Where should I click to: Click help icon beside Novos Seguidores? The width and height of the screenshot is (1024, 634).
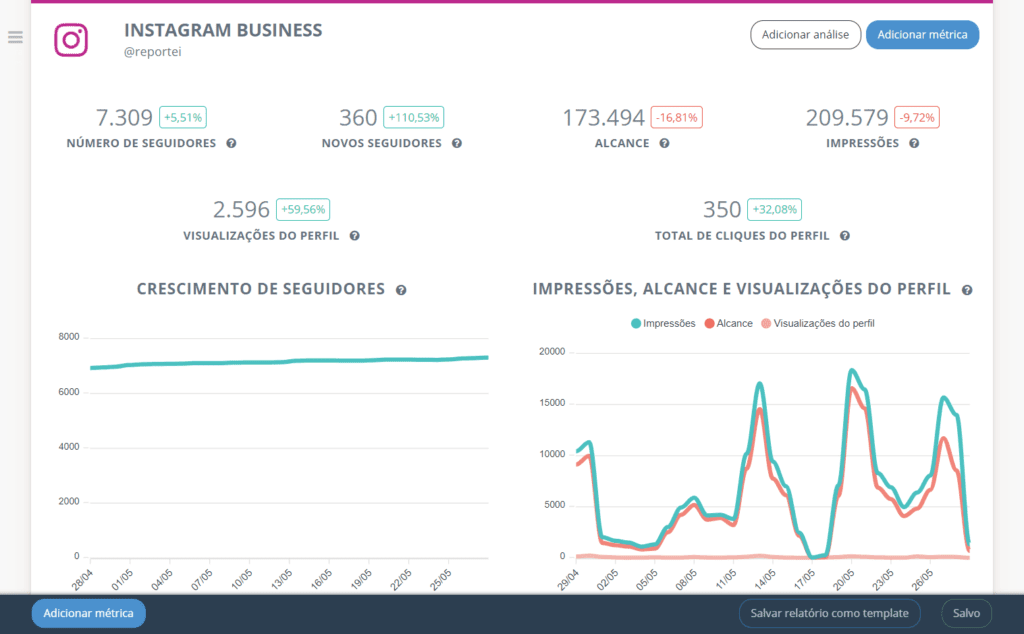click(457, 143)
